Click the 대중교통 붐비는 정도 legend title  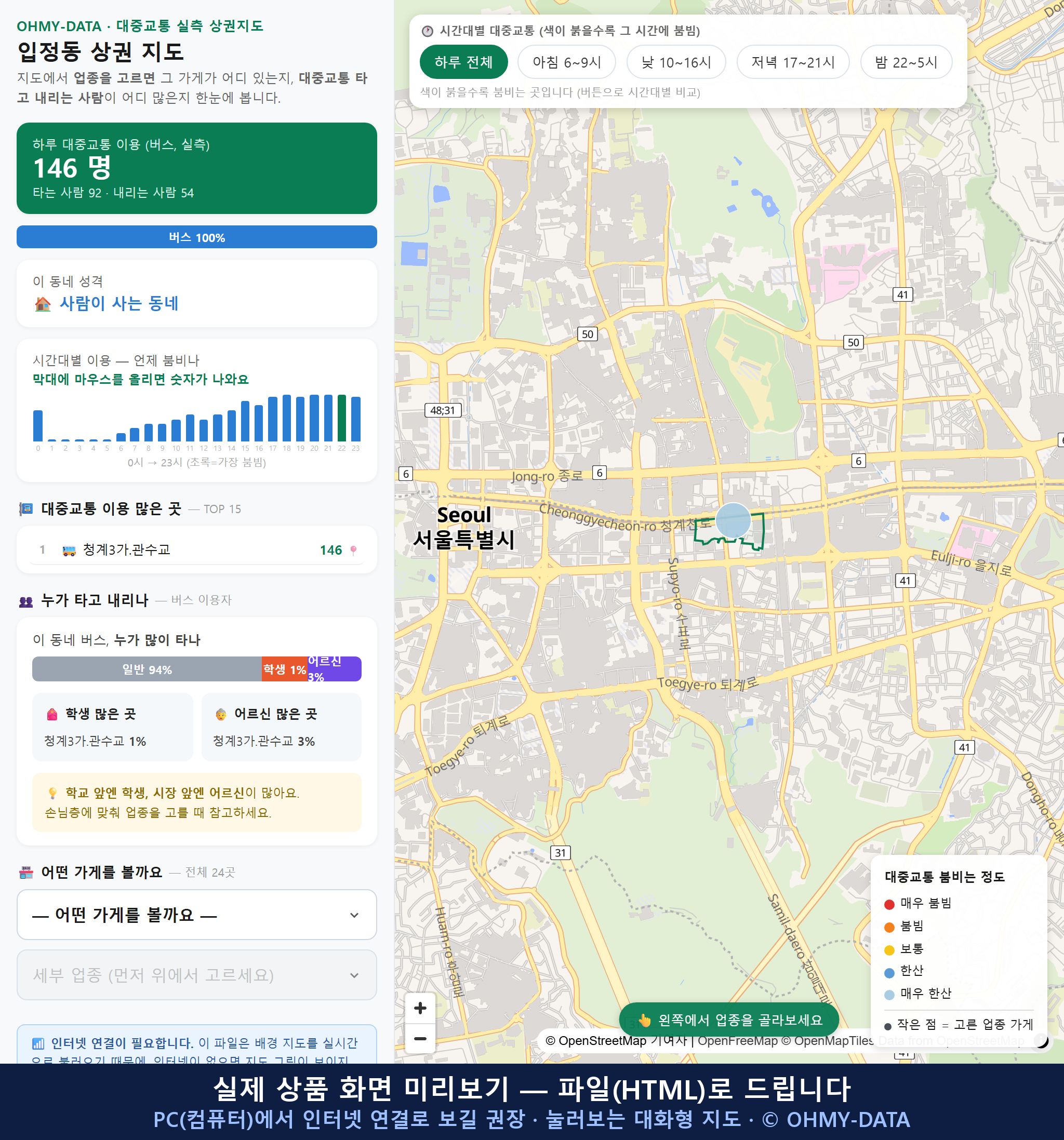[x=944, y=877]
